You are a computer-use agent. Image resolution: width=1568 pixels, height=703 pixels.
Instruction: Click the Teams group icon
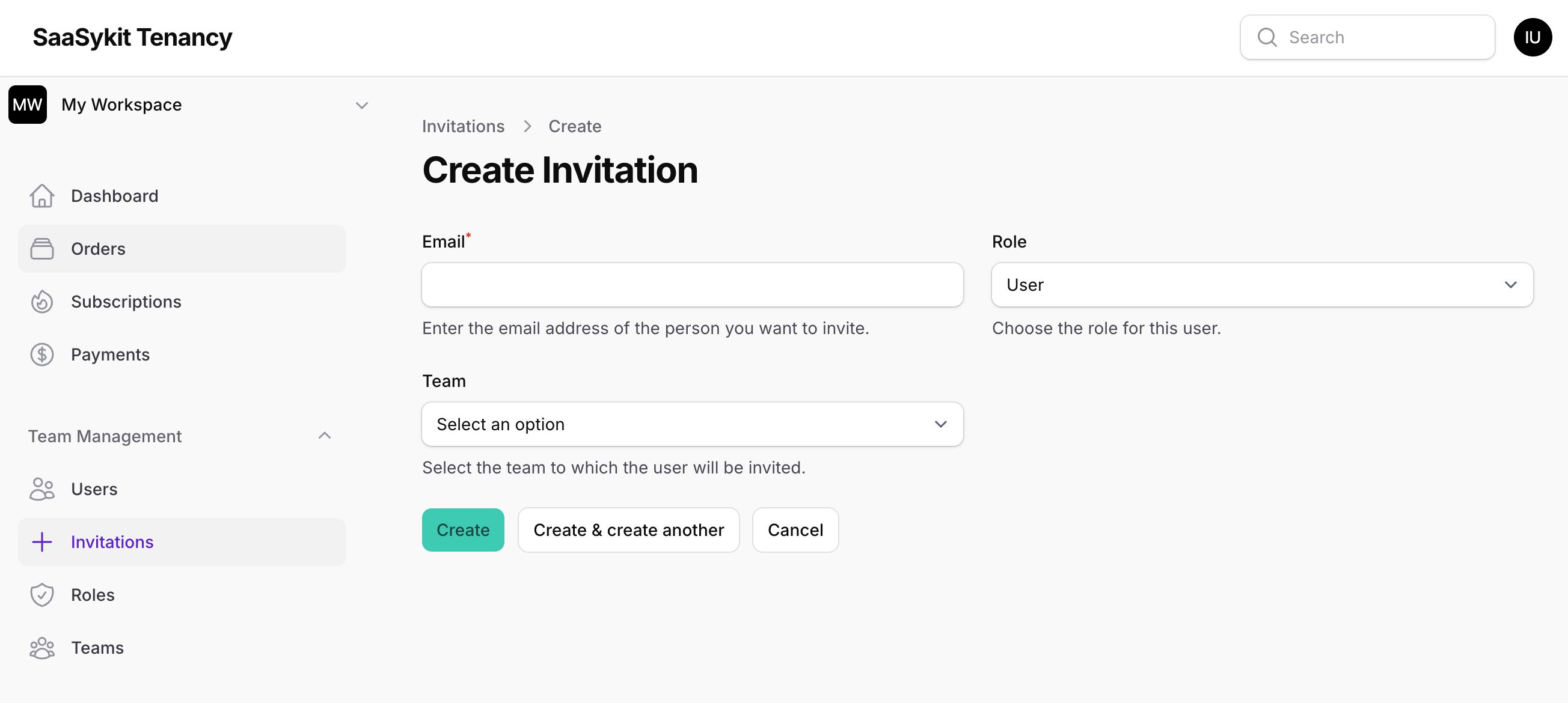point(42,647)
